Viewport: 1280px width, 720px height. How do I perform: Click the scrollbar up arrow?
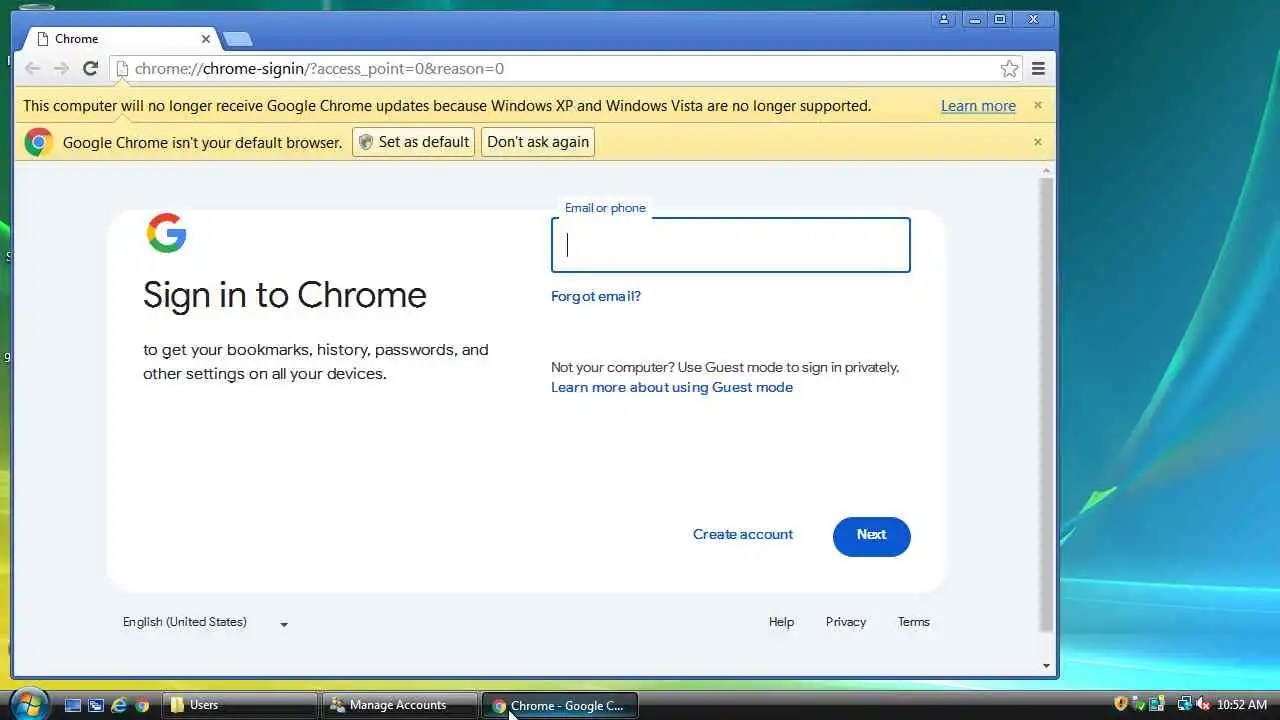1047,170
